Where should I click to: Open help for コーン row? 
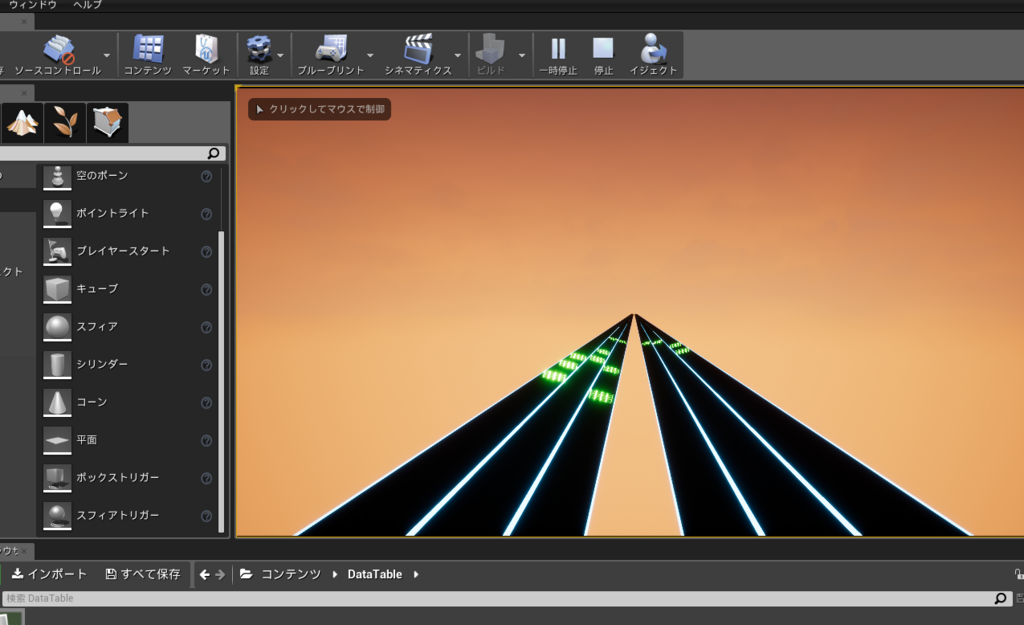206,403
